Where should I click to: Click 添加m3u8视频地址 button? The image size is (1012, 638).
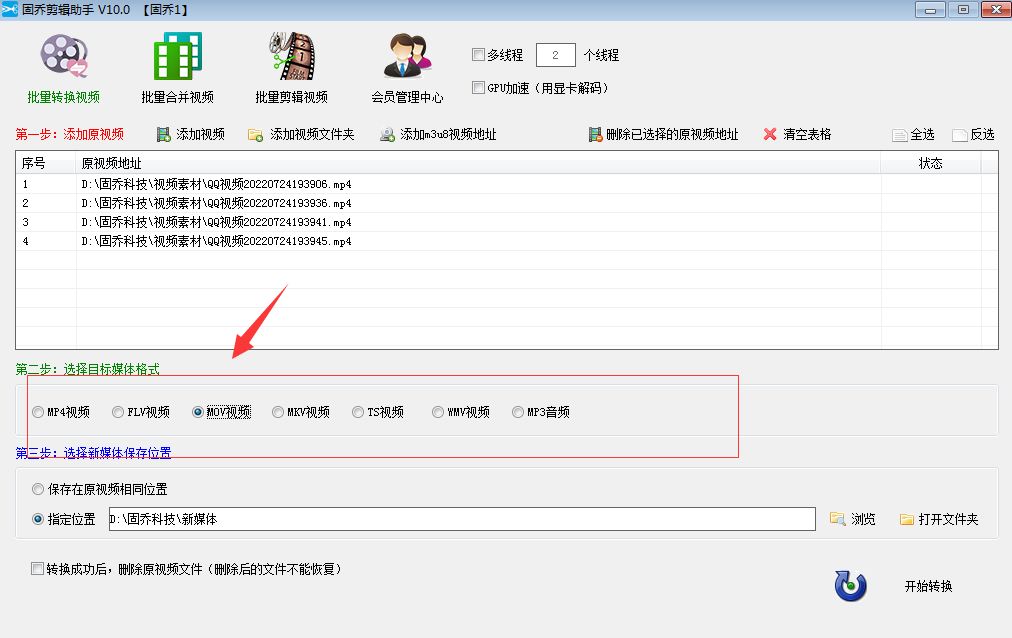(x=438, y=134)
